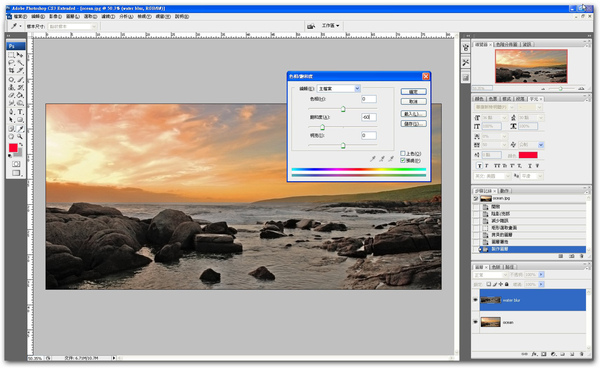
Task: Open the Filter menu
Action: [x=108, y=16]
